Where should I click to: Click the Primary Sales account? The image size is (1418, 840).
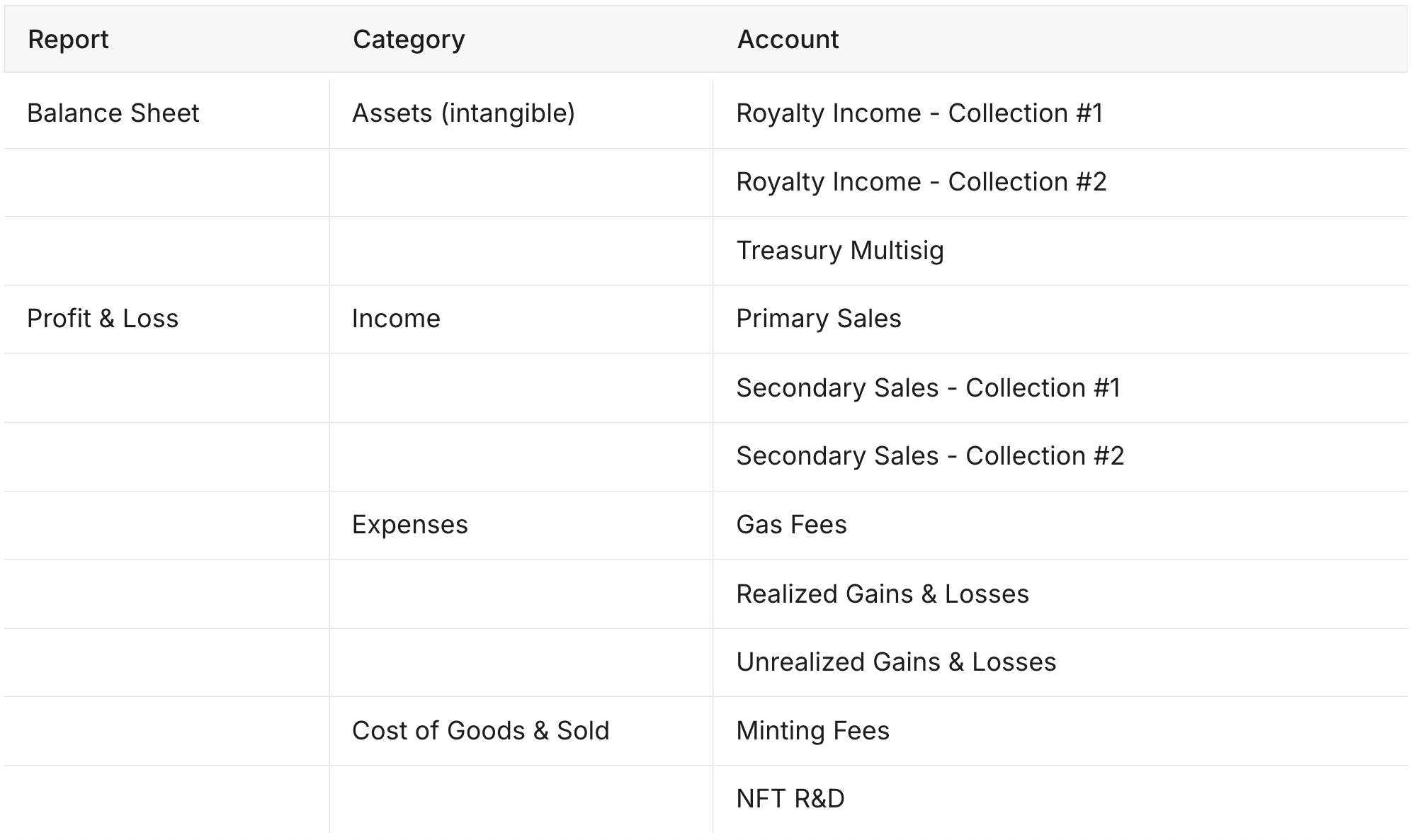click(x=818, y=319)
